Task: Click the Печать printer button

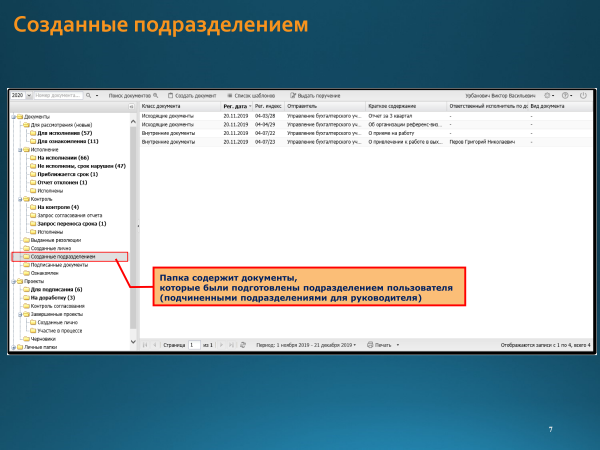Action: coord(378,344)
